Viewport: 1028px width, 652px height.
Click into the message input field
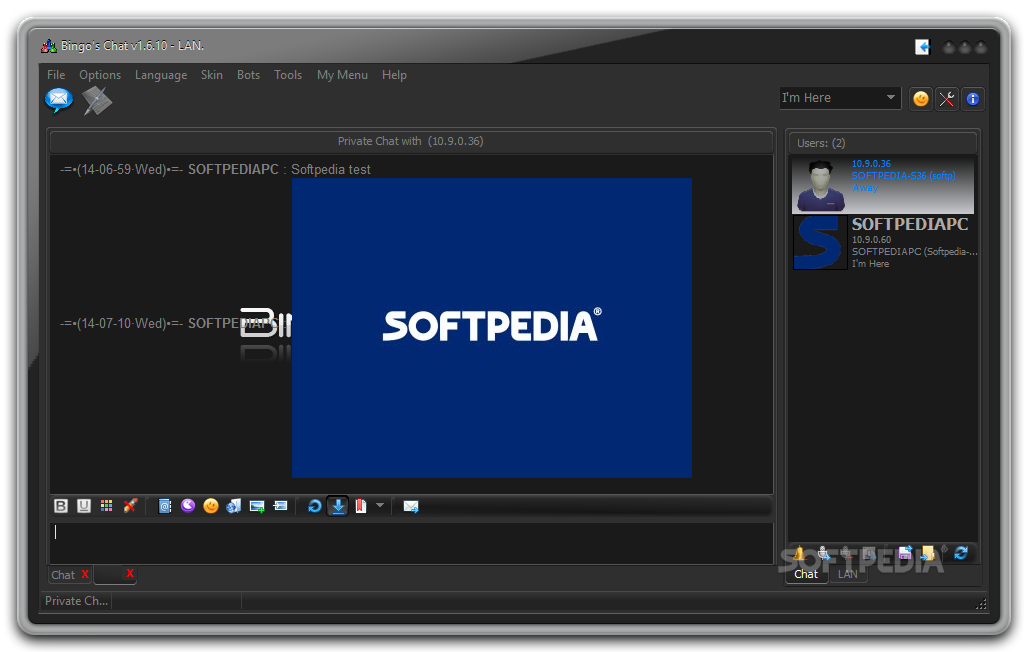[x=411, y=542]
